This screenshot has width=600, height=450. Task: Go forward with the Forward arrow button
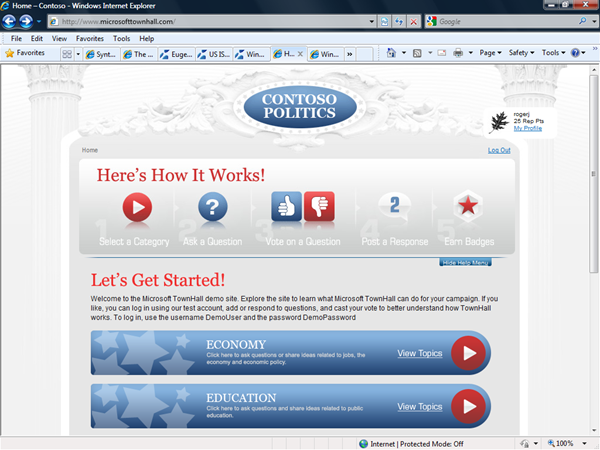pos(26,21)
